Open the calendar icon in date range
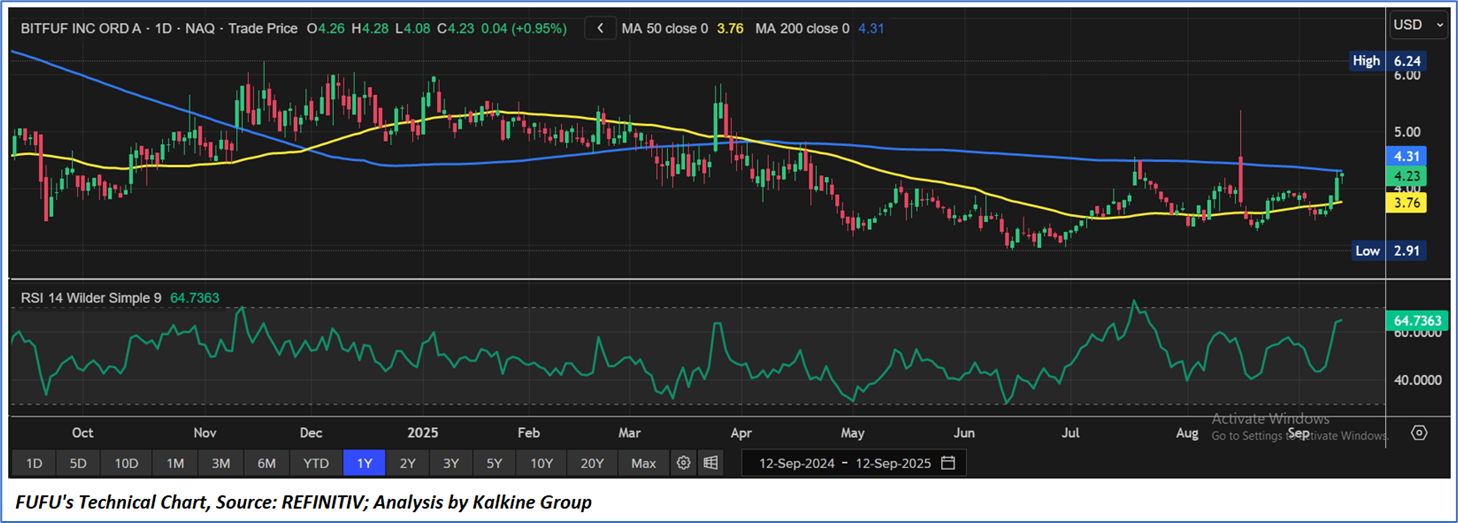Screen dimensions: 1458x523 (x=948, y=463)
